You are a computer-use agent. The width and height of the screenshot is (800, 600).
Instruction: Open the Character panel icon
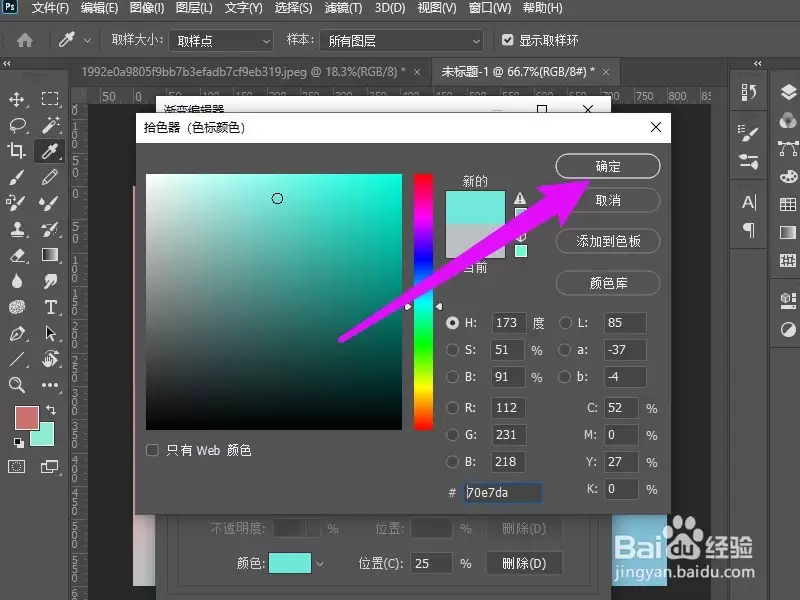tap(748, 202)
